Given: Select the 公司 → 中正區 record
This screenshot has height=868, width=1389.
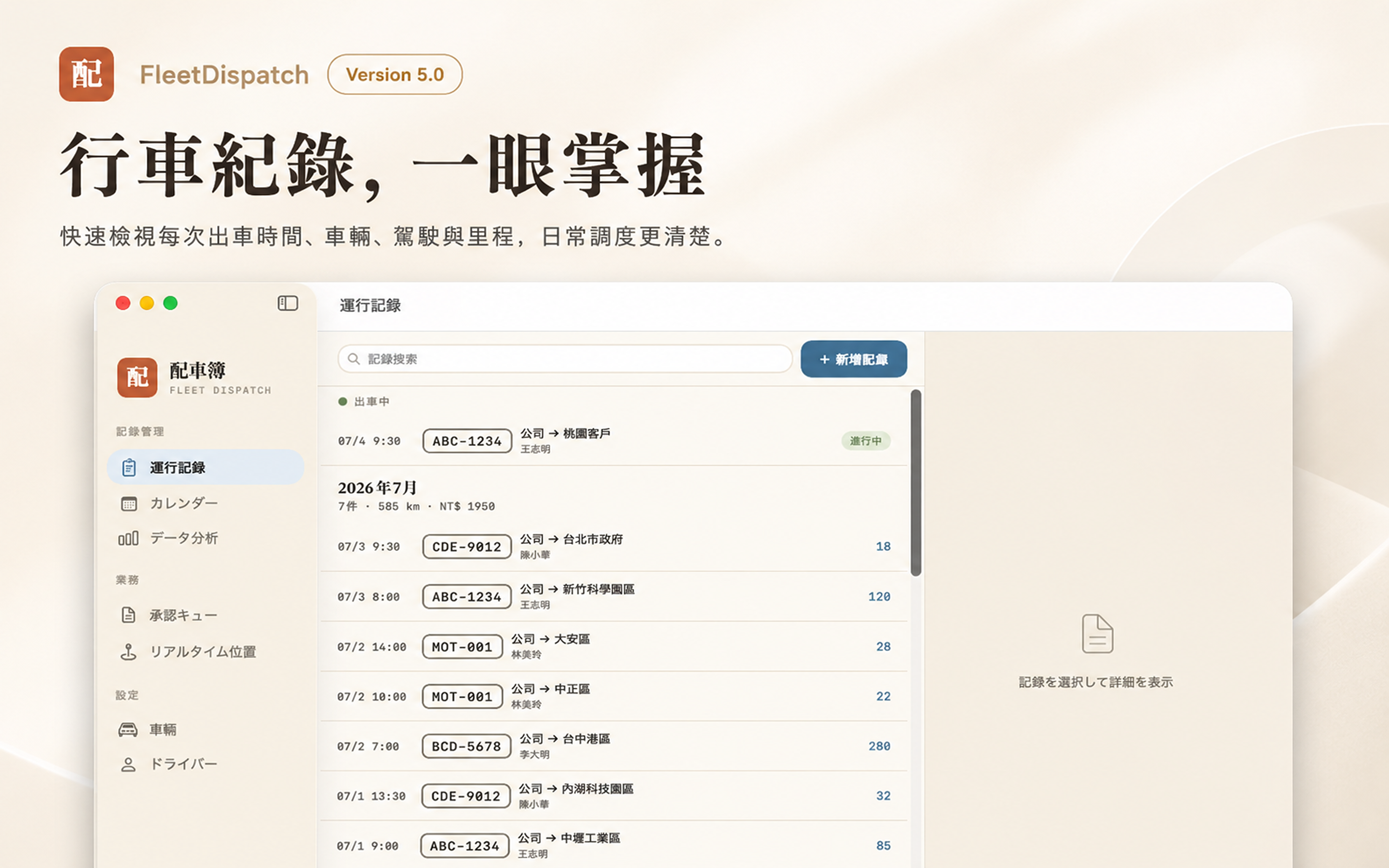Looking at the screenshot, I should pyautogui.click(x=614, y=696).
